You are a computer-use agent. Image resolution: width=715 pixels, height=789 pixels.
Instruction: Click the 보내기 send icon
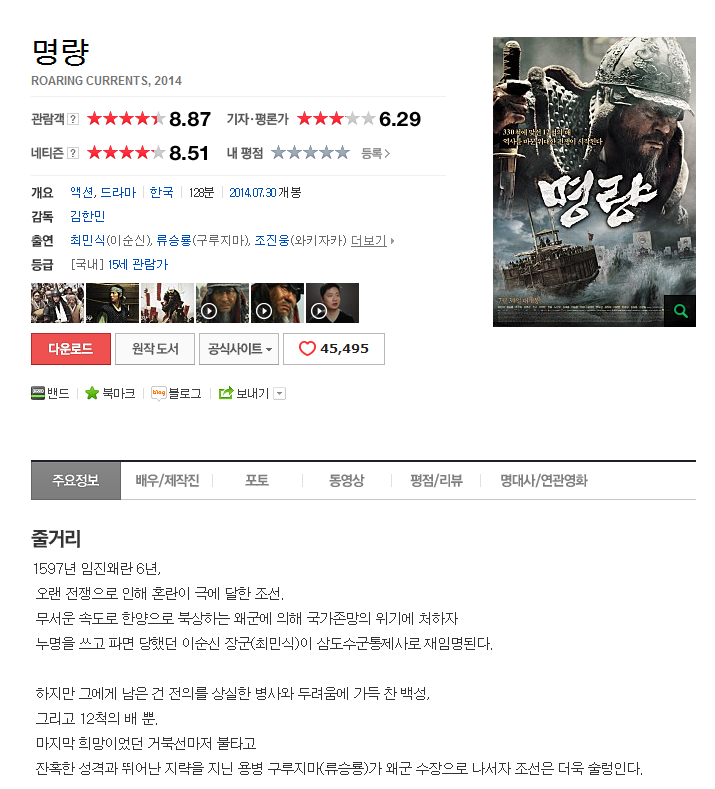click(226, 393)
